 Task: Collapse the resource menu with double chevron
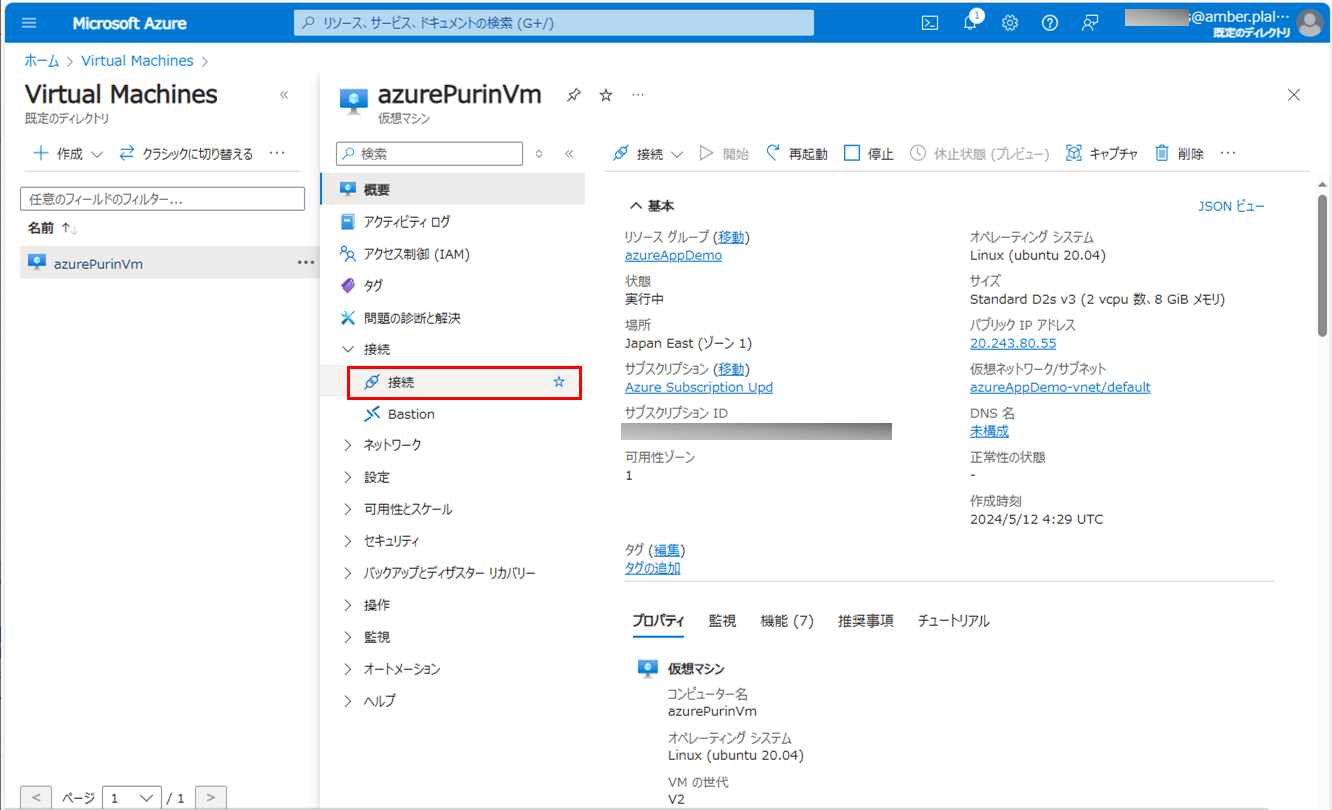(x=569, y=154)
